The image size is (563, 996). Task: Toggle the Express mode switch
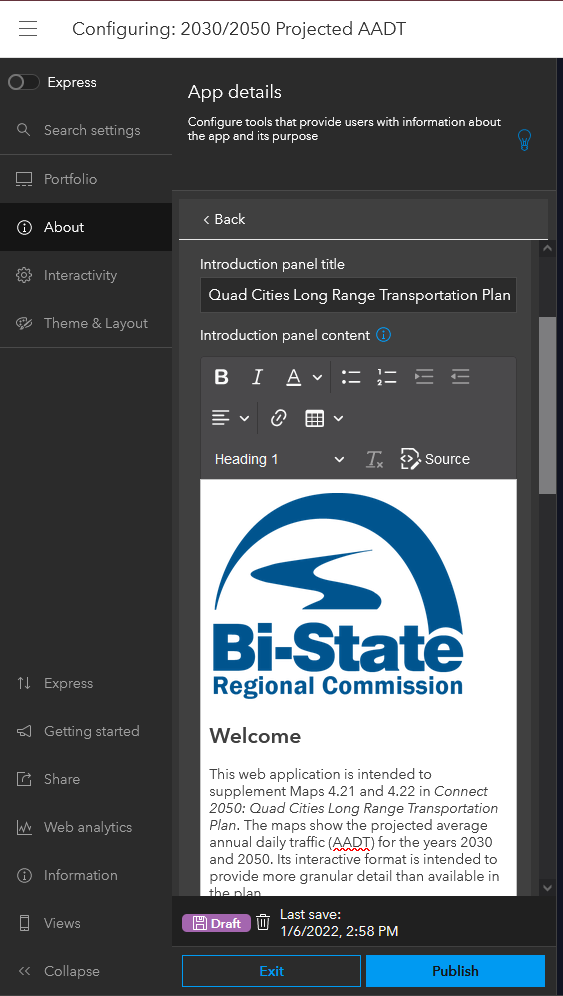pos(24,83)
